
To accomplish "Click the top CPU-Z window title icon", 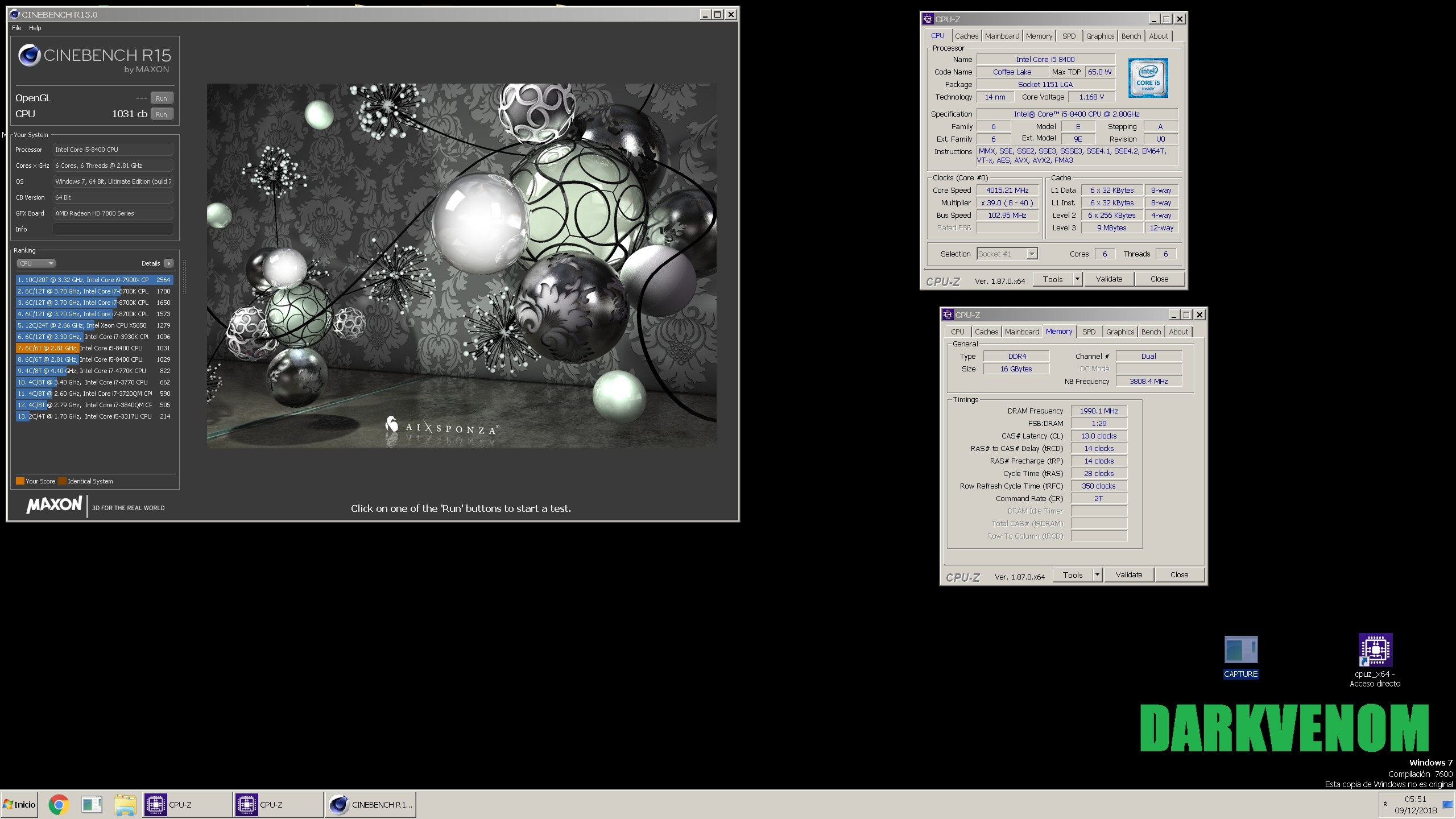I will (x=928, y=19).
